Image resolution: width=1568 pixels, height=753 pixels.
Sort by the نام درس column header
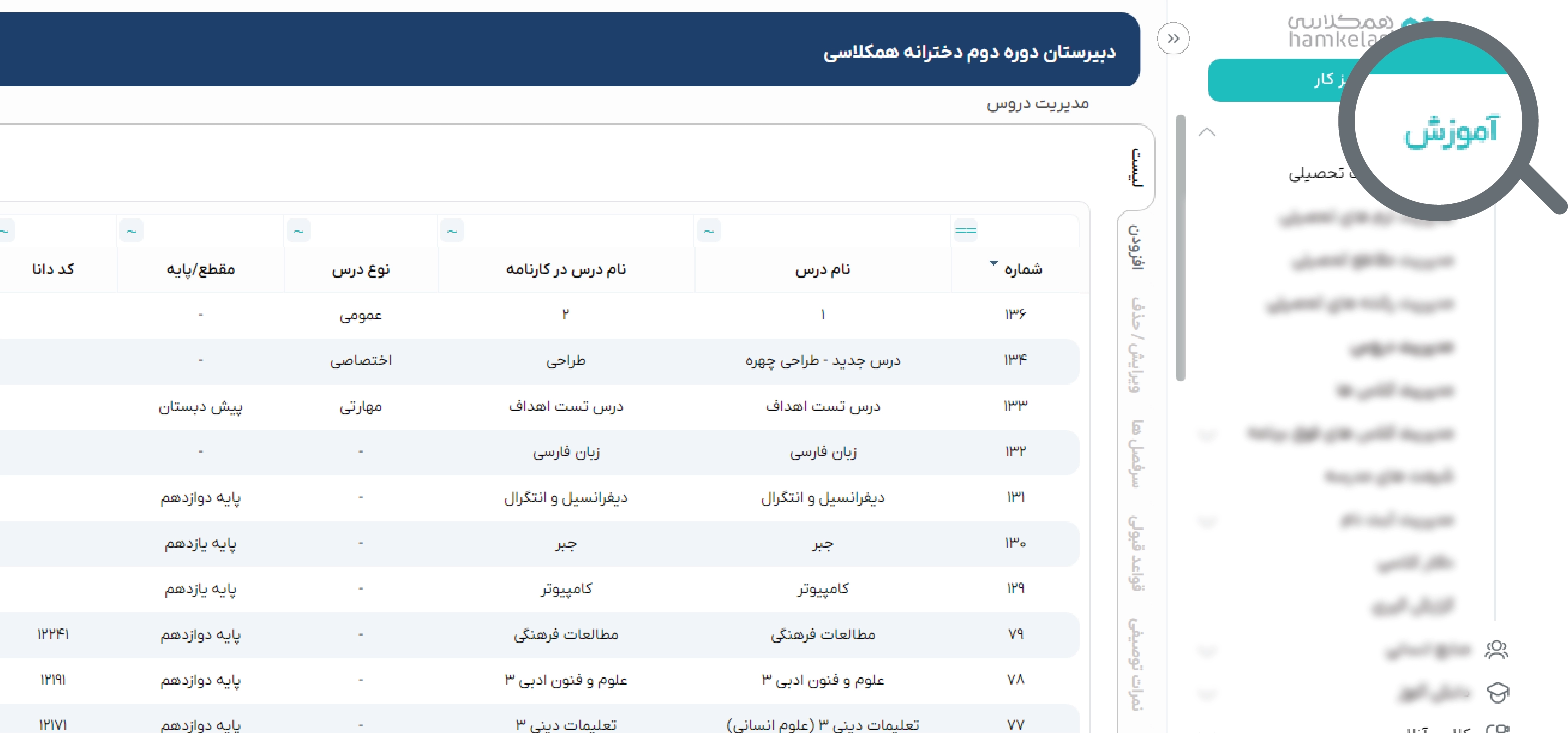click(x=822, y=269)
